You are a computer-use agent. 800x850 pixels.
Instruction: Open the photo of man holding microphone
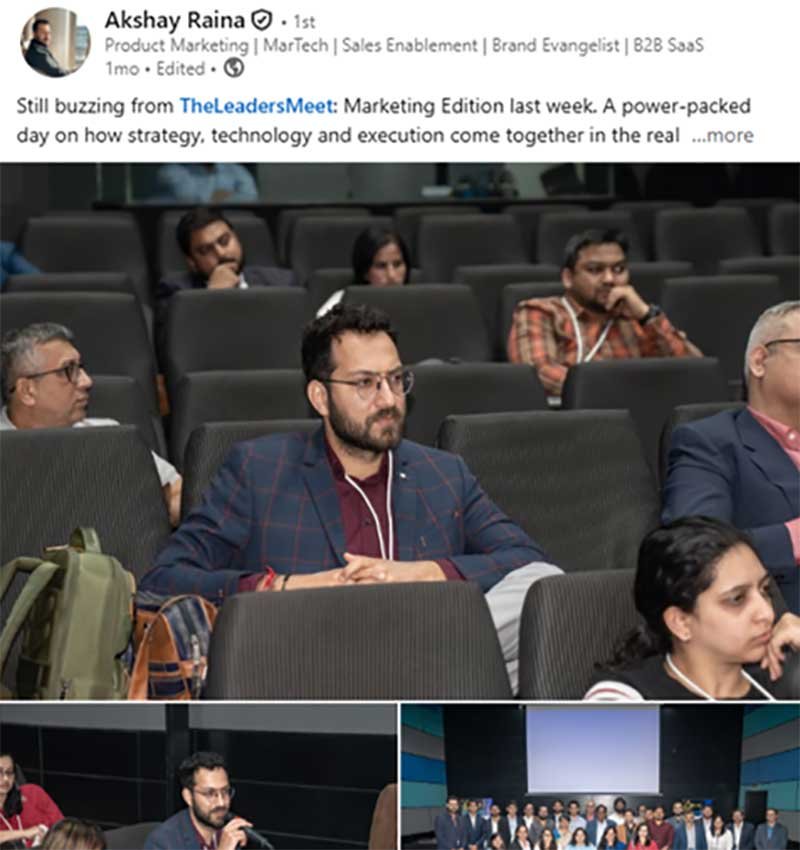pos(198,777)
